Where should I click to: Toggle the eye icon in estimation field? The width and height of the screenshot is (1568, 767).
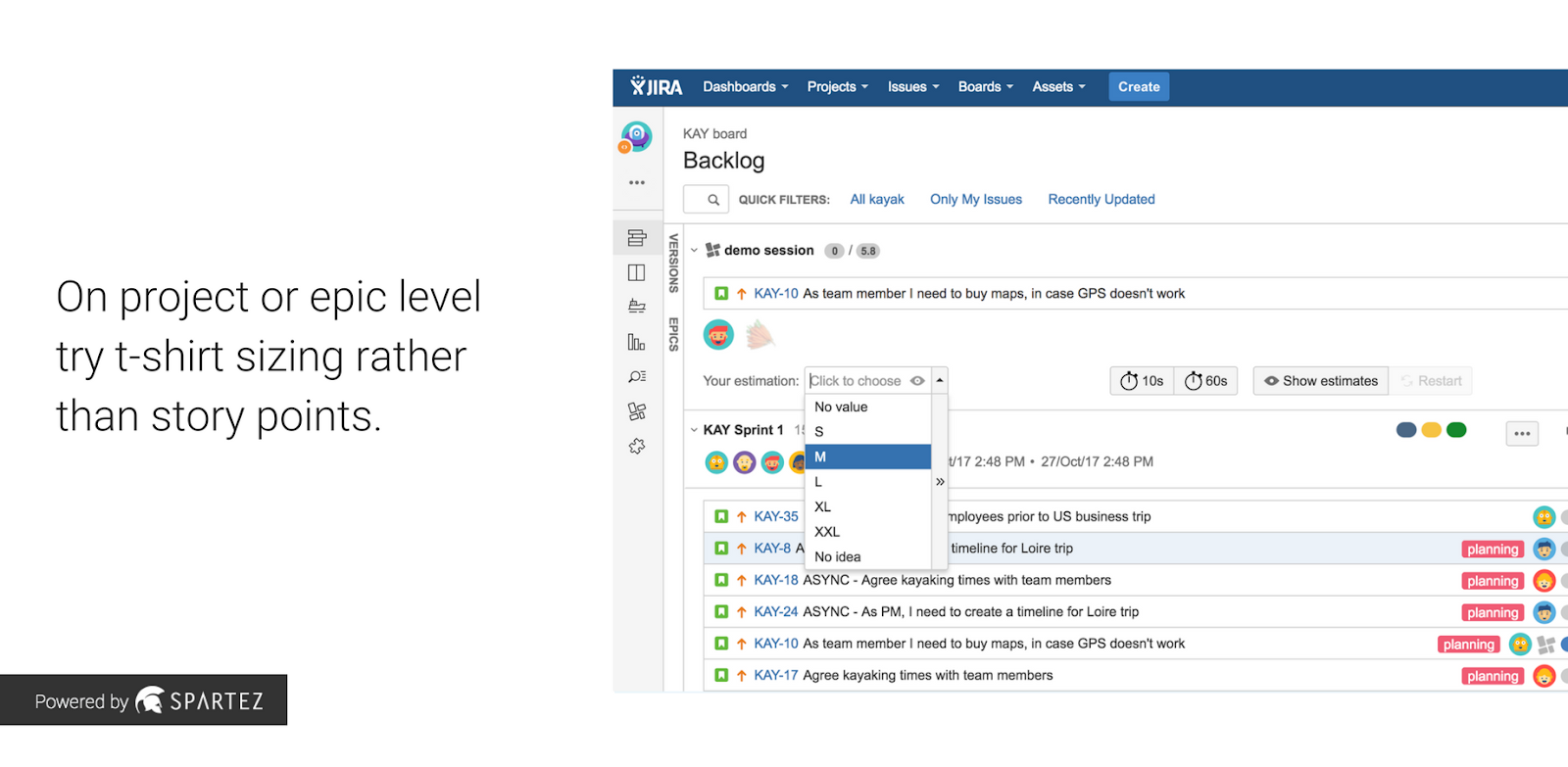click(x=917, y=381)
